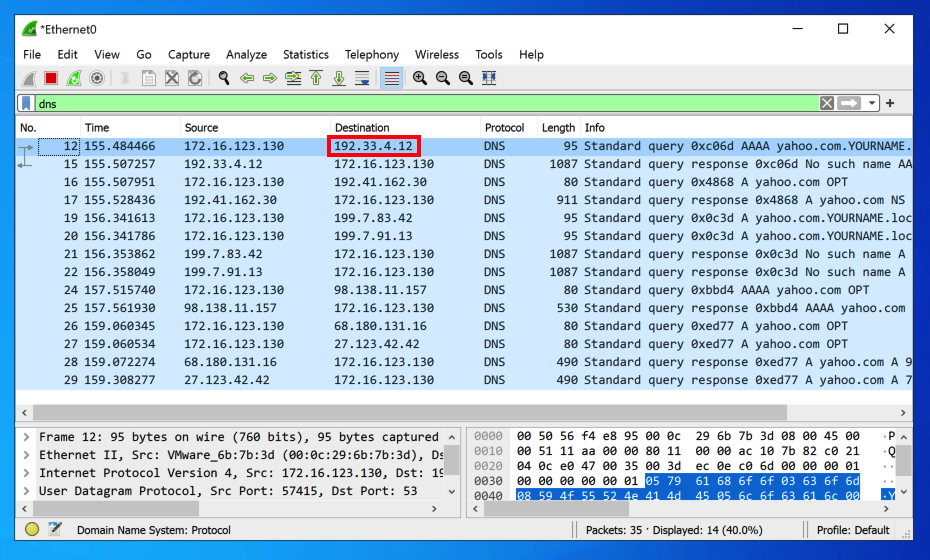The image size is (930, 560).
Task: Go forward in packet history
Action: pos(270,78)
